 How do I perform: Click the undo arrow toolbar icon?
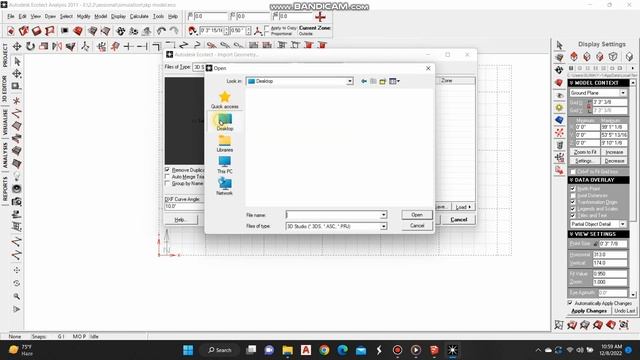(161, 31)
